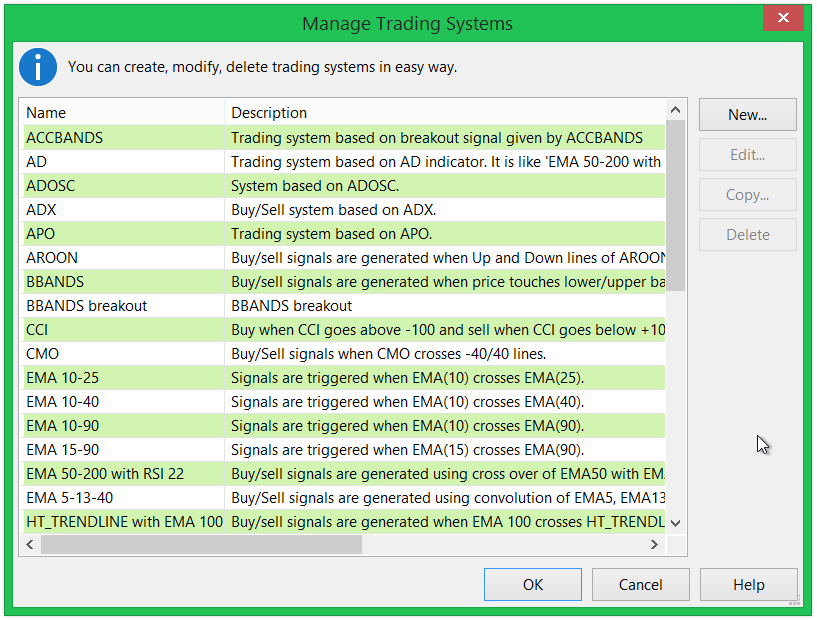
Task: Select the CCI trading system
Action: (120, 329)
